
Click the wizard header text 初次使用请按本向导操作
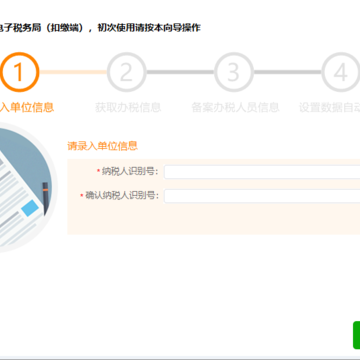coord(149,28)
